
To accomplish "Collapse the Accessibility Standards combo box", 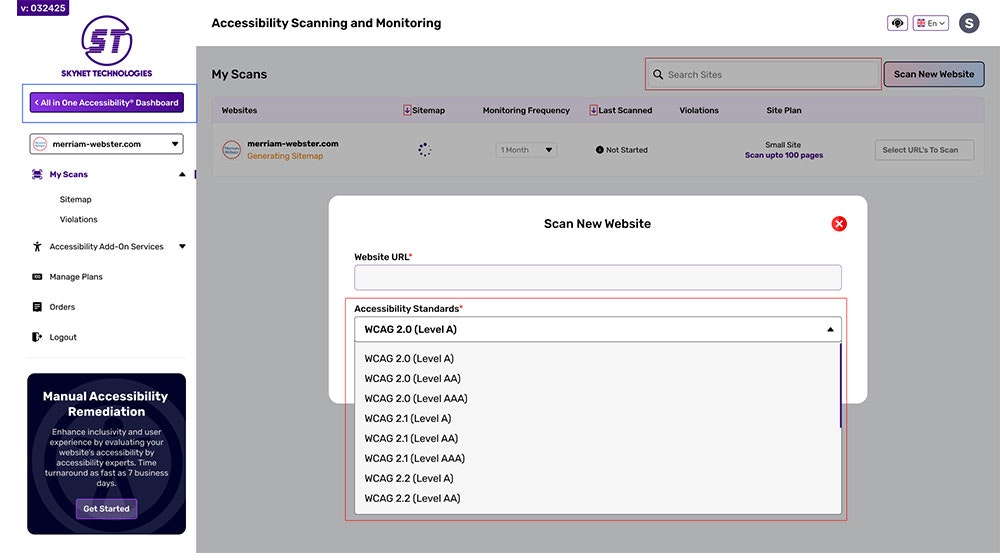I will 598,329.
